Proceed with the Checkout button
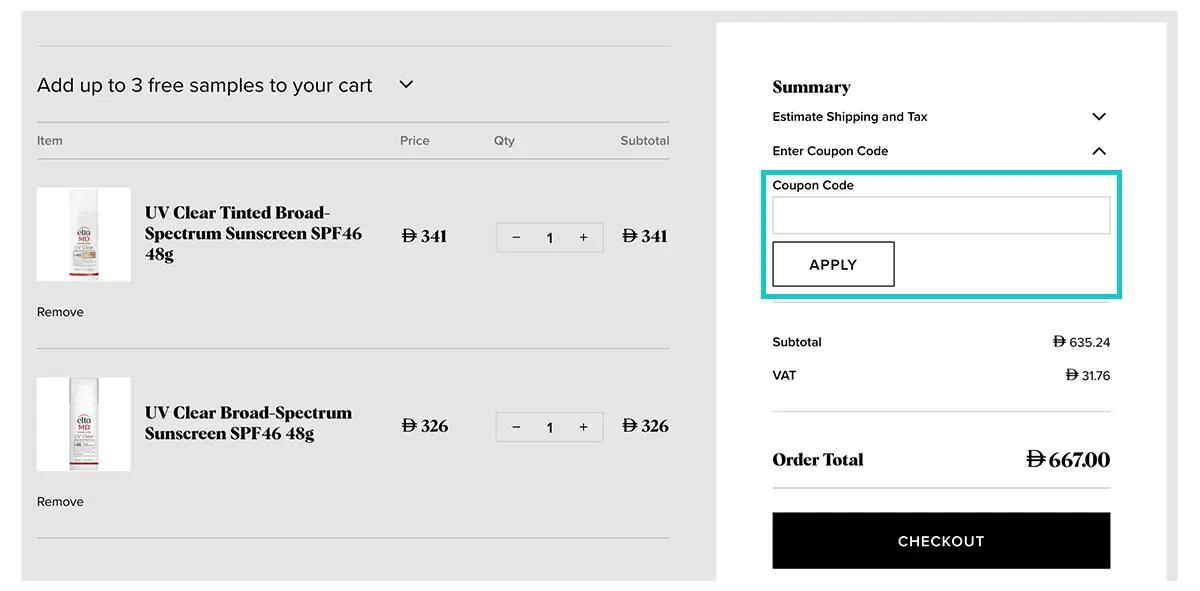 (941, 541)
